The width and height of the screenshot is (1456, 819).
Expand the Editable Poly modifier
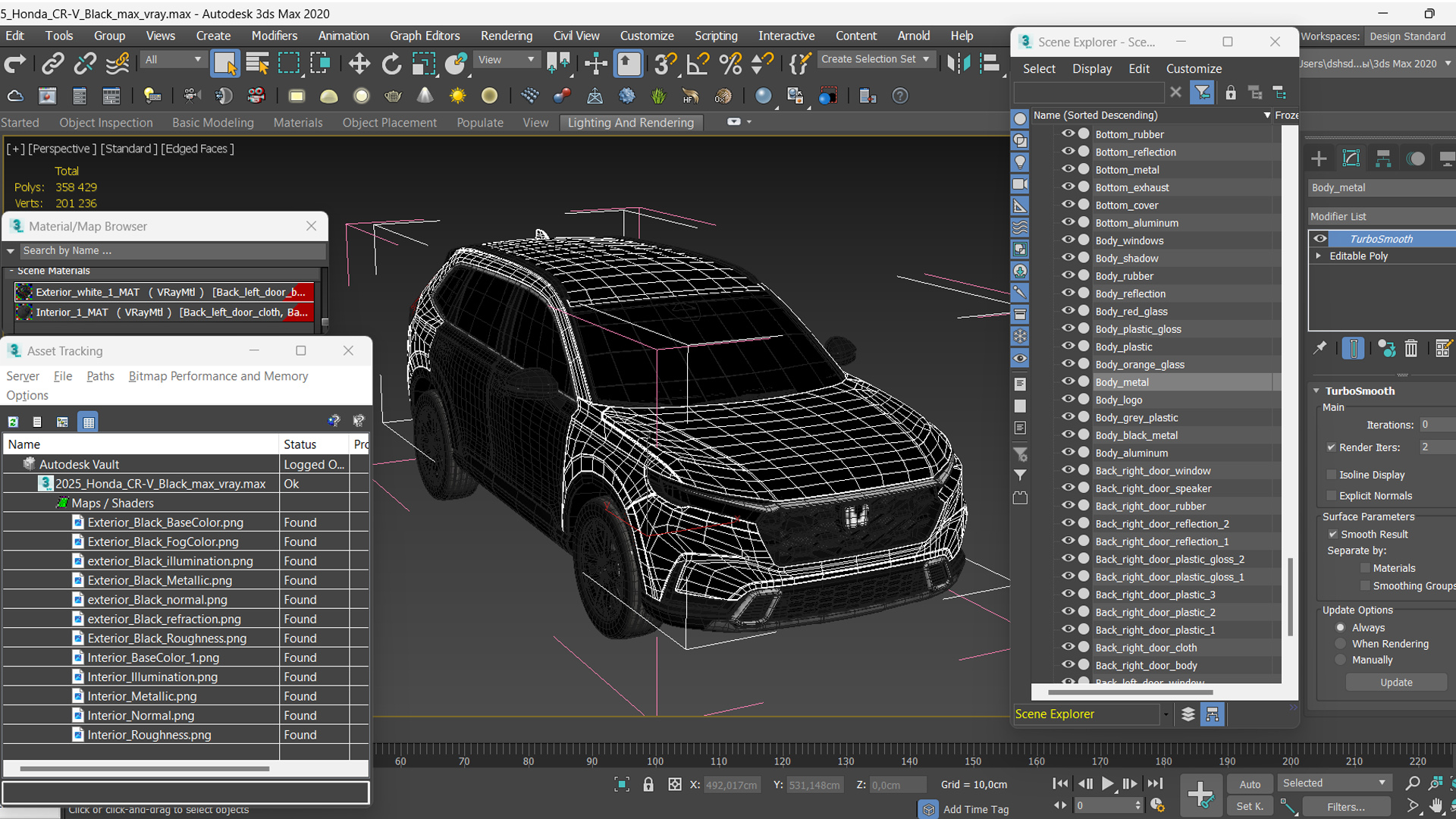[x=1318, y=256]
